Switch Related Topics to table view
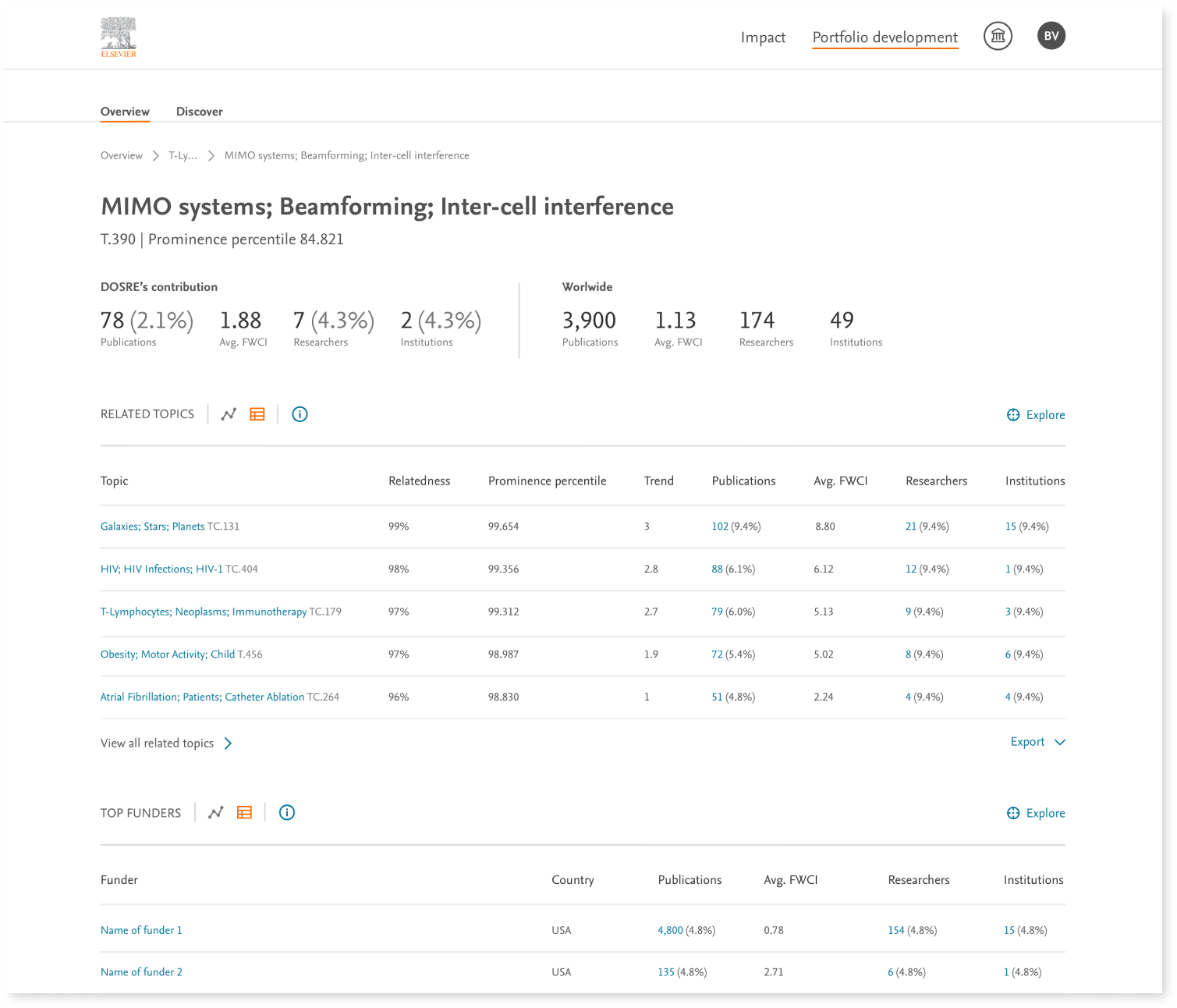 click(x=257, y=414)
